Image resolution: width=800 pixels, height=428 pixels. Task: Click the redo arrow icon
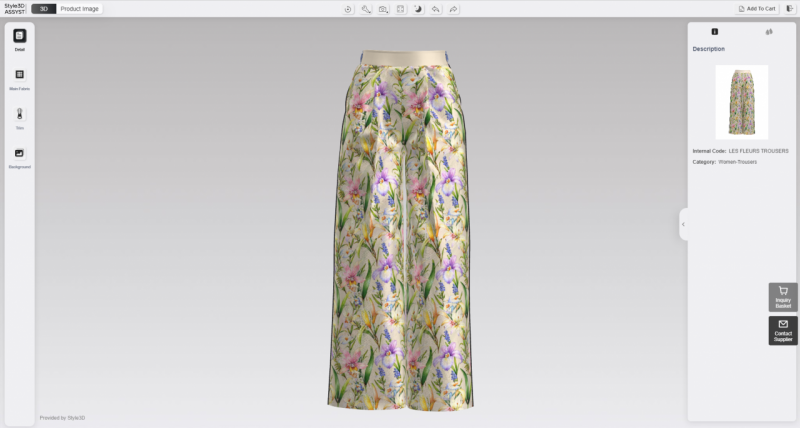(453, 8)
